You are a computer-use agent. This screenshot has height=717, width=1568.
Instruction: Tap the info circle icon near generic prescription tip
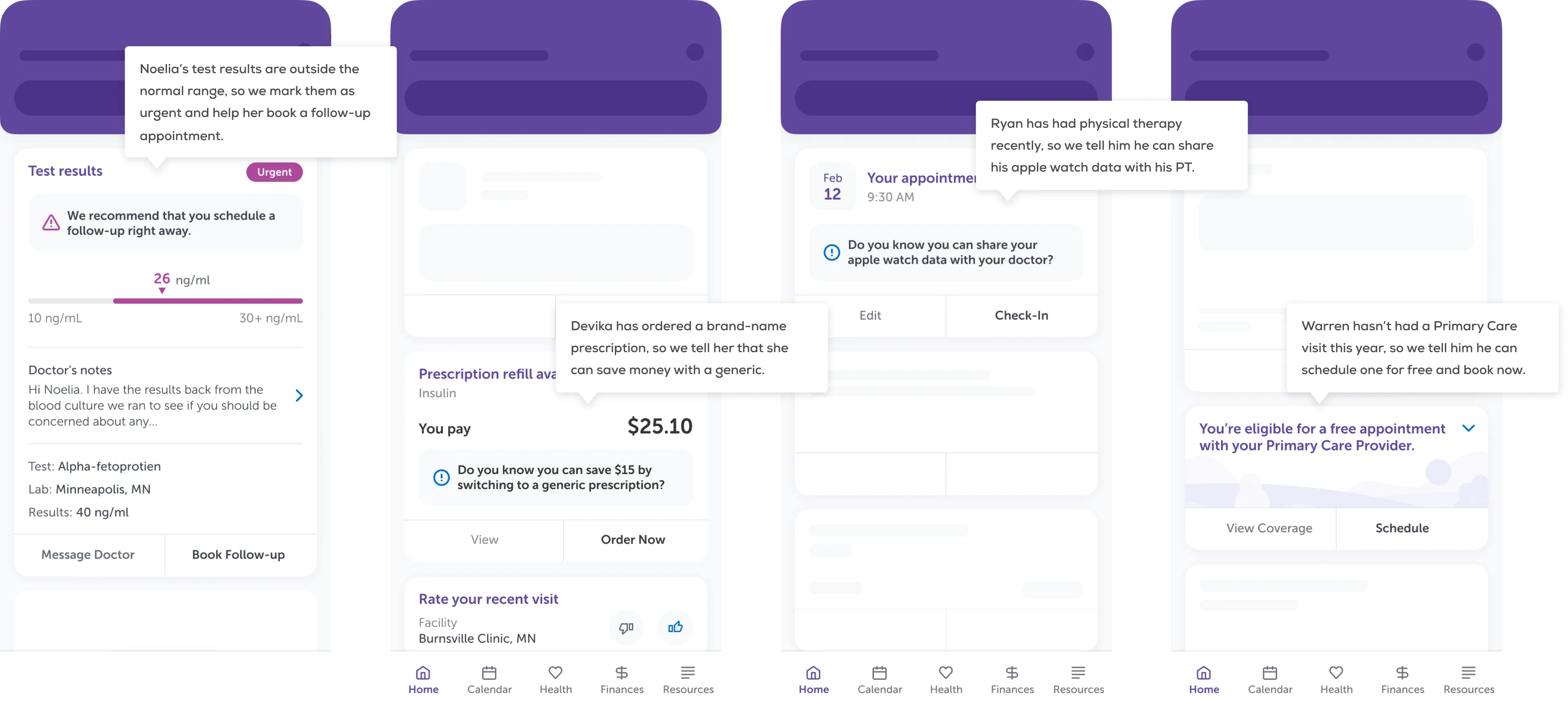tap(441, 477)
